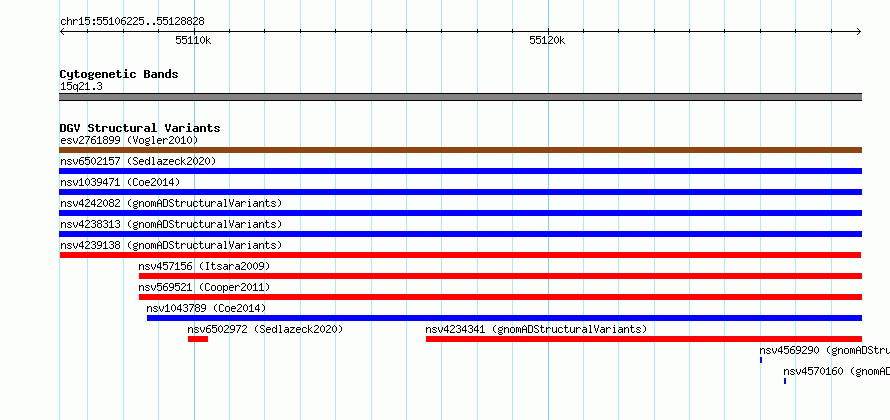Screen dimensions: 890x420
Task: Open nsv1039471 (Coe2014) variant label
Action: click(x=120, y=182)
